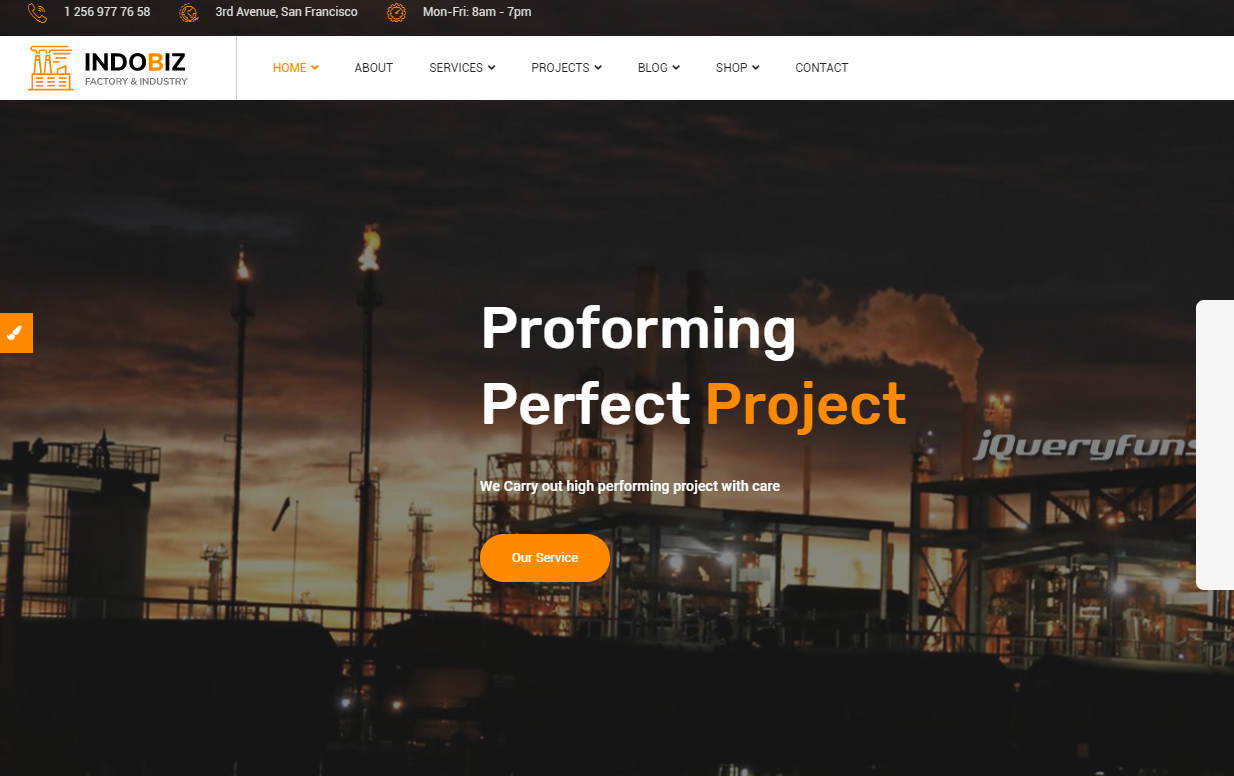Click the jQueryfuns watermark text
The height and width of the screenshot is (776, 1234).
[1084, 445]
